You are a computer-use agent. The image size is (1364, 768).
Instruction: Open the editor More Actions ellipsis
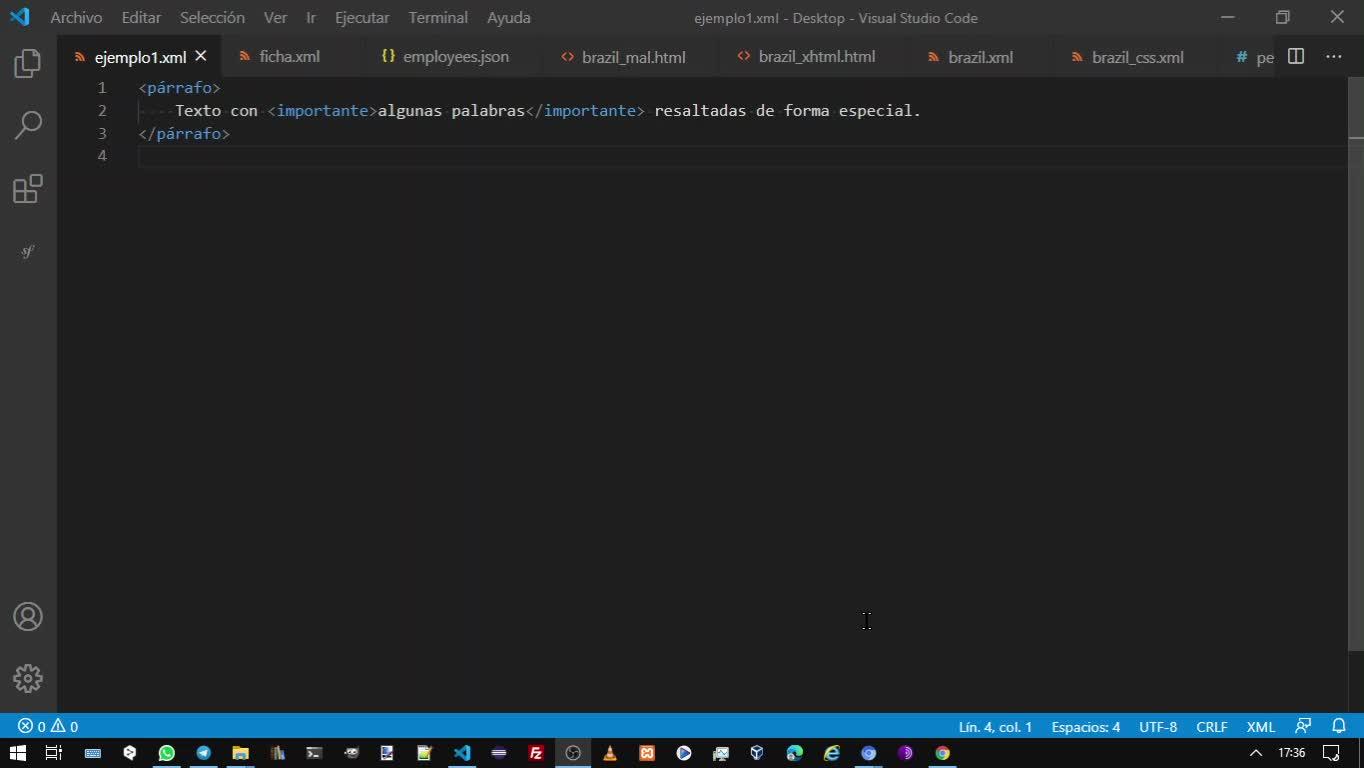1334,57
